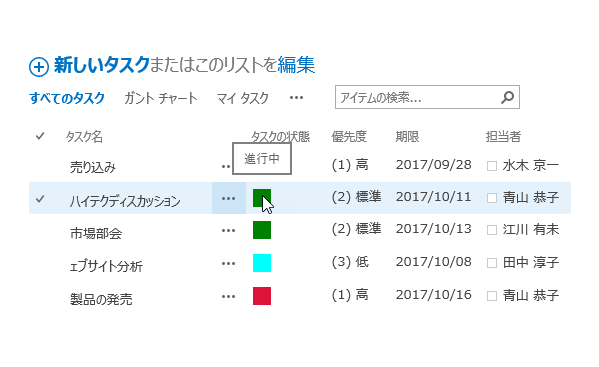Toggle checkbox next to 田中 淳子

coord(492,263)
